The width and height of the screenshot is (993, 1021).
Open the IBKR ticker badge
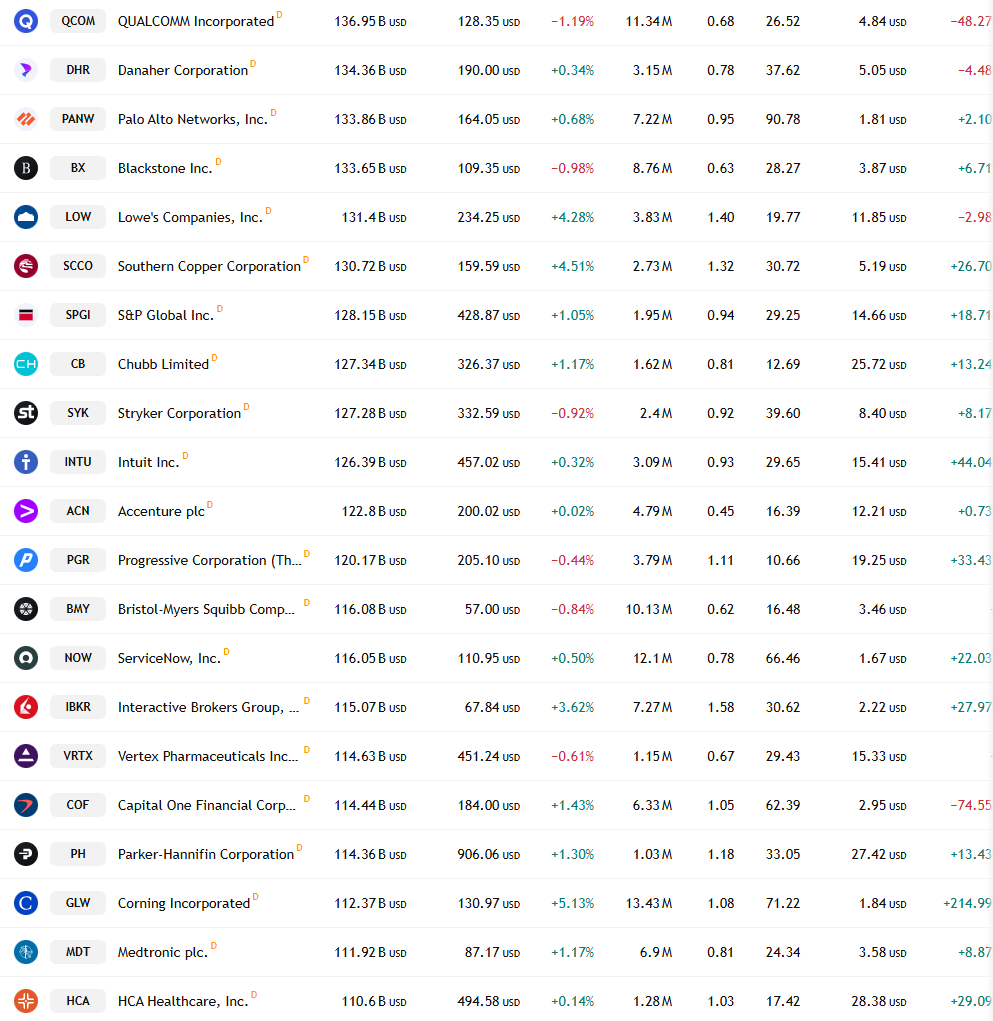(78, 707)
